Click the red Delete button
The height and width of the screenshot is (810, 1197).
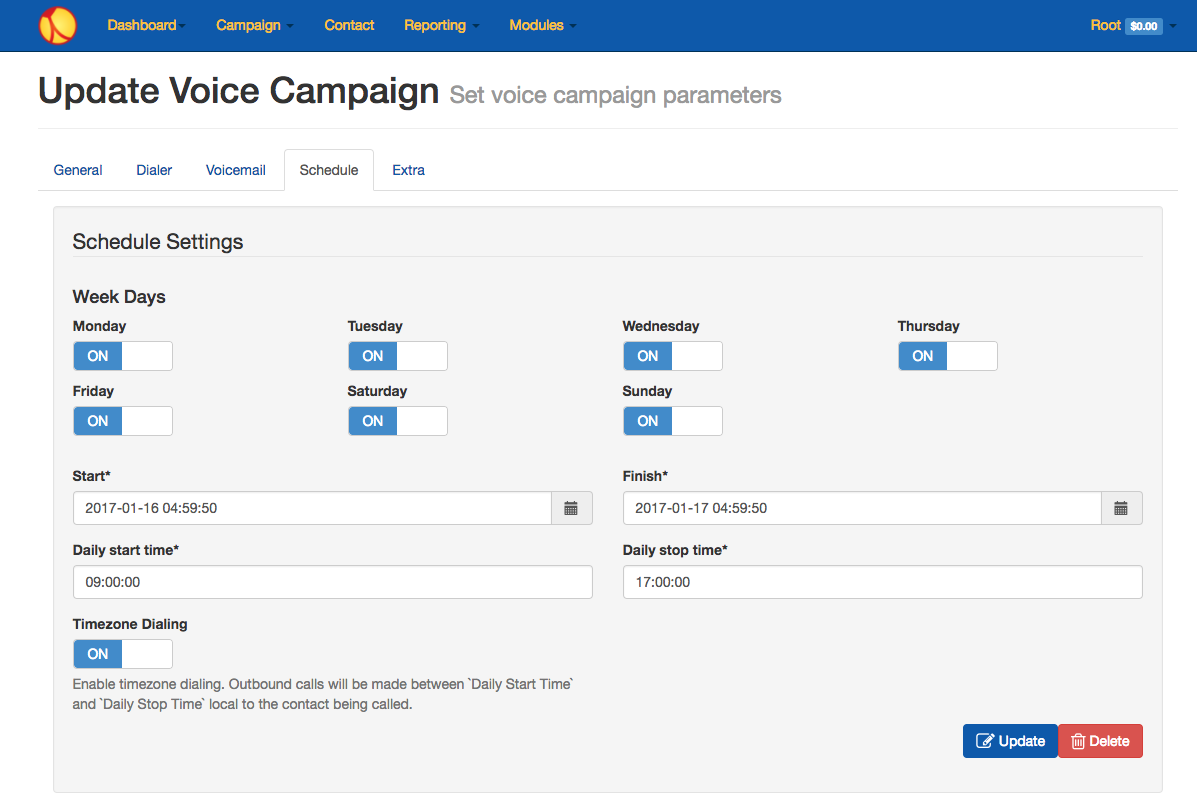pyautogui.click(x=1100, y=741)
